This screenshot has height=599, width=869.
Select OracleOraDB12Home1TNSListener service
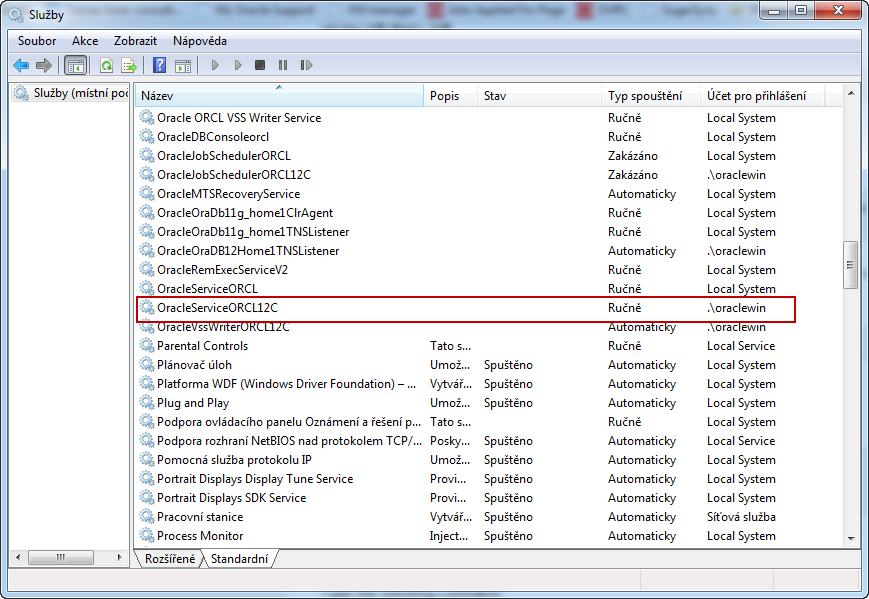pos(248,251)
